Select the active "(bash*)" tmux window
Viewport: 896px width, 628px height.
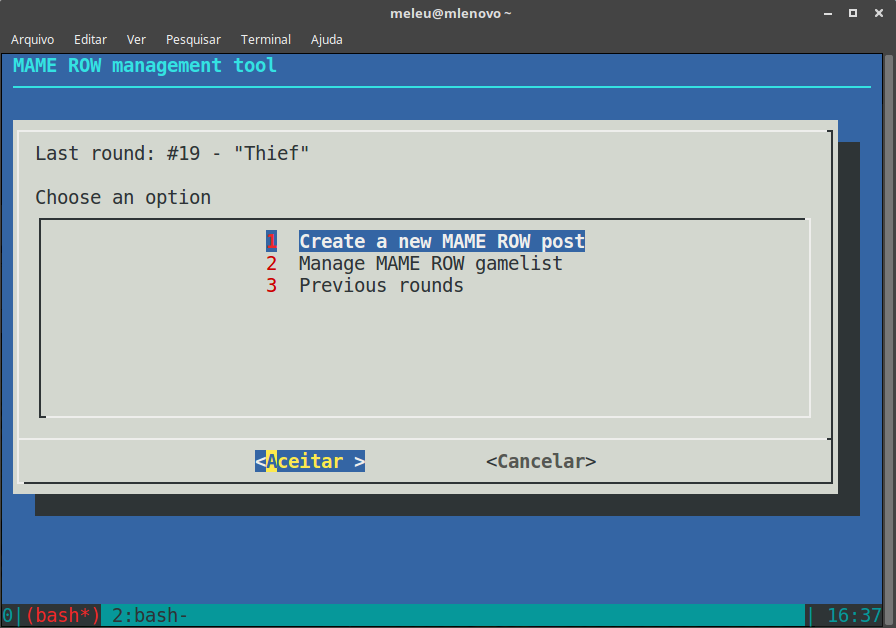[x=63, y=616]
